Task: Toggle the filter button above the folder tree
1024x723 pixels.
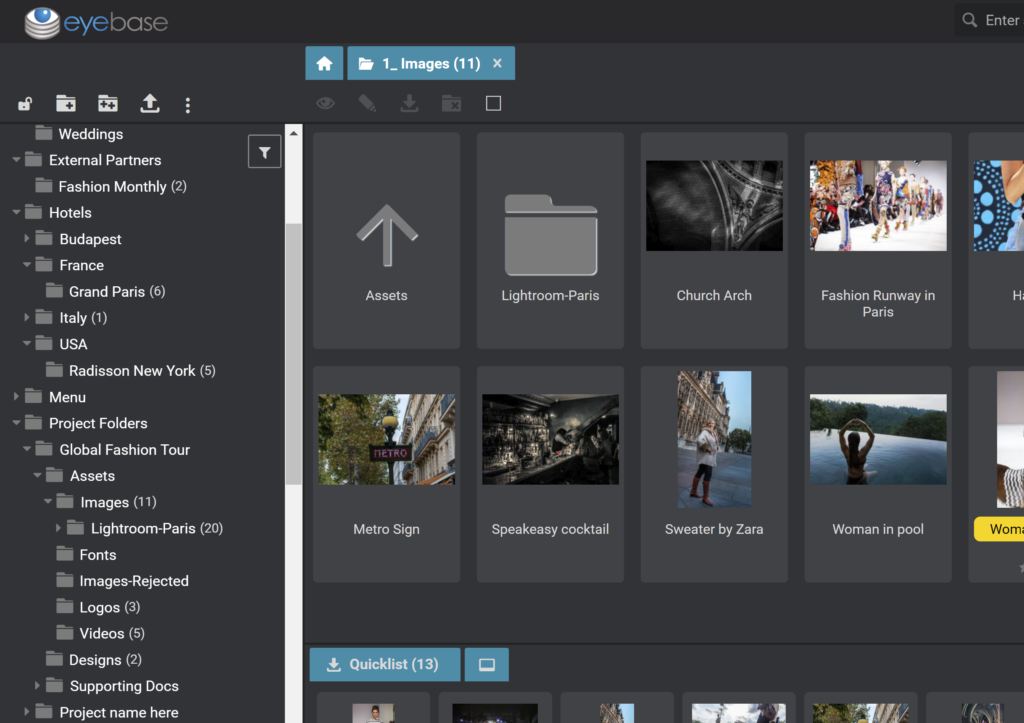Action: pos(264,151)
